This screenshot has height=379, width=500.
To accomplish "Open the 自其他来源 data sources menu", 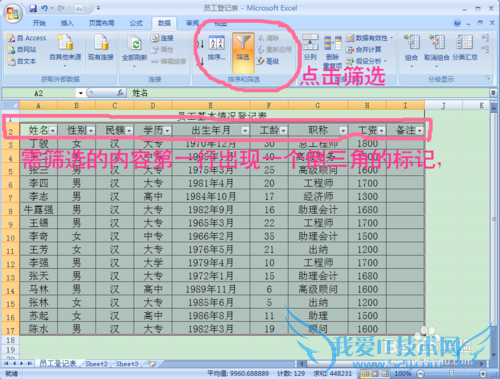I will (x=65, y=50).
